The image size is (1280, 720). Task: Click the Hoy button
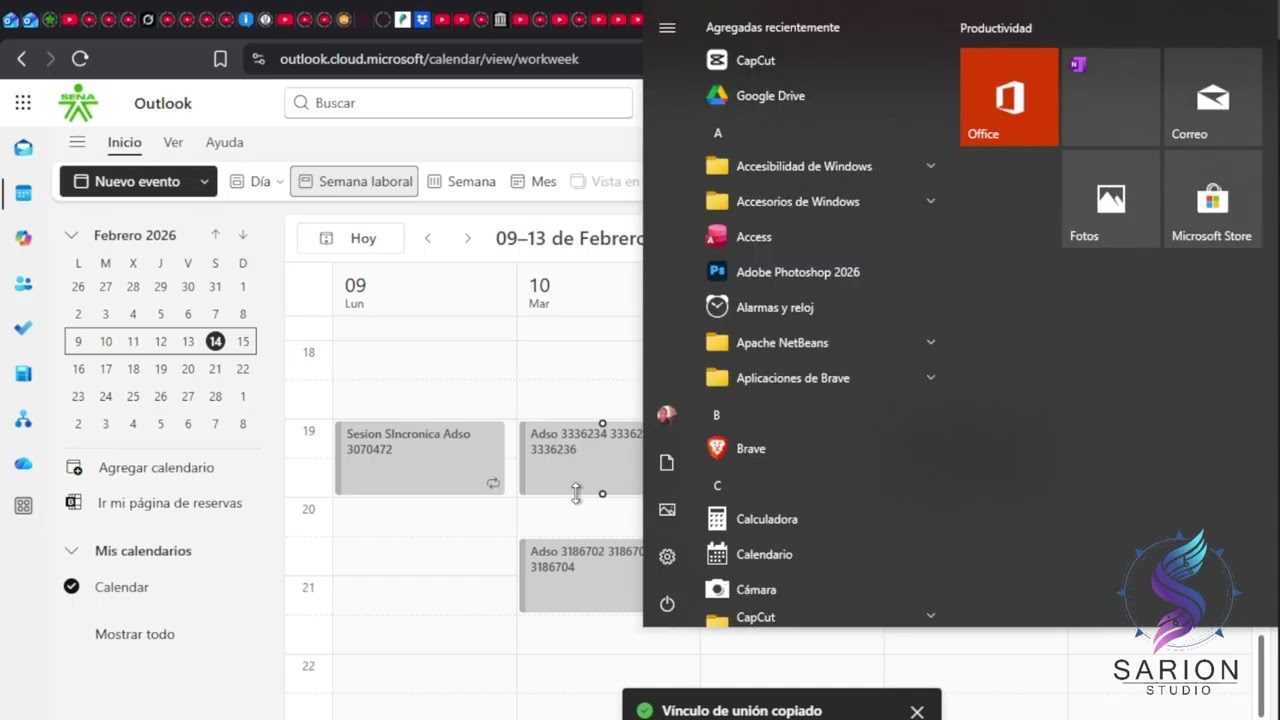(x=350, y=238)
